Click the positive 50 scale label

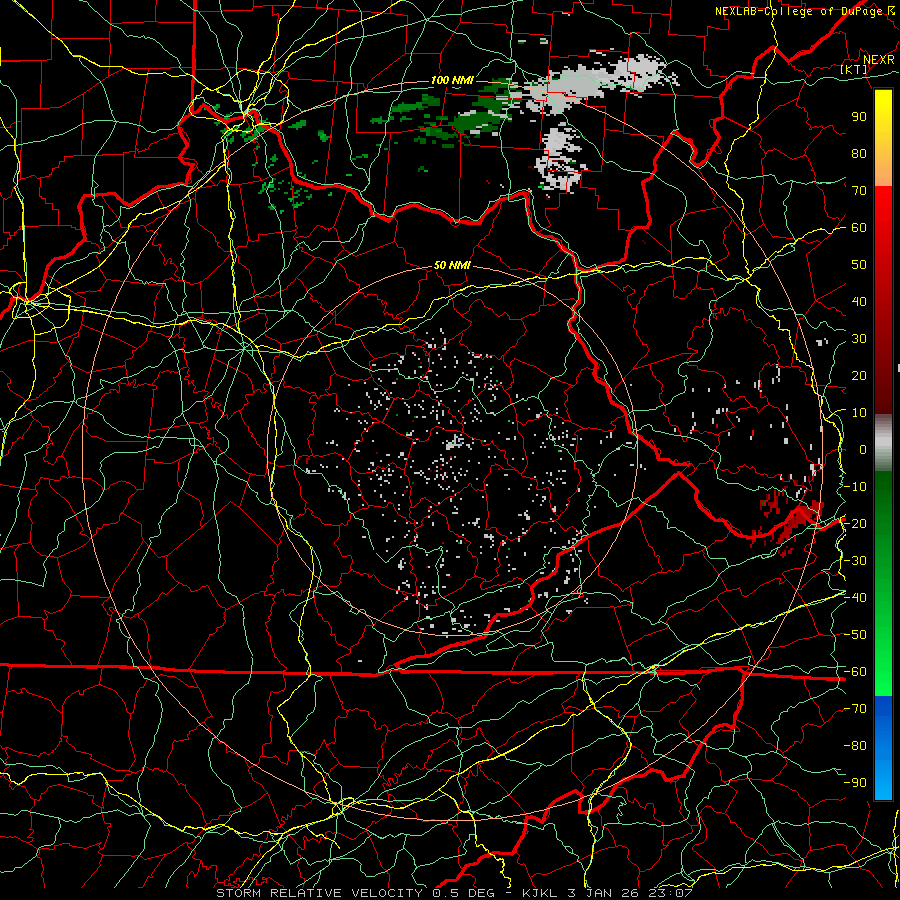tap(859, 265)
